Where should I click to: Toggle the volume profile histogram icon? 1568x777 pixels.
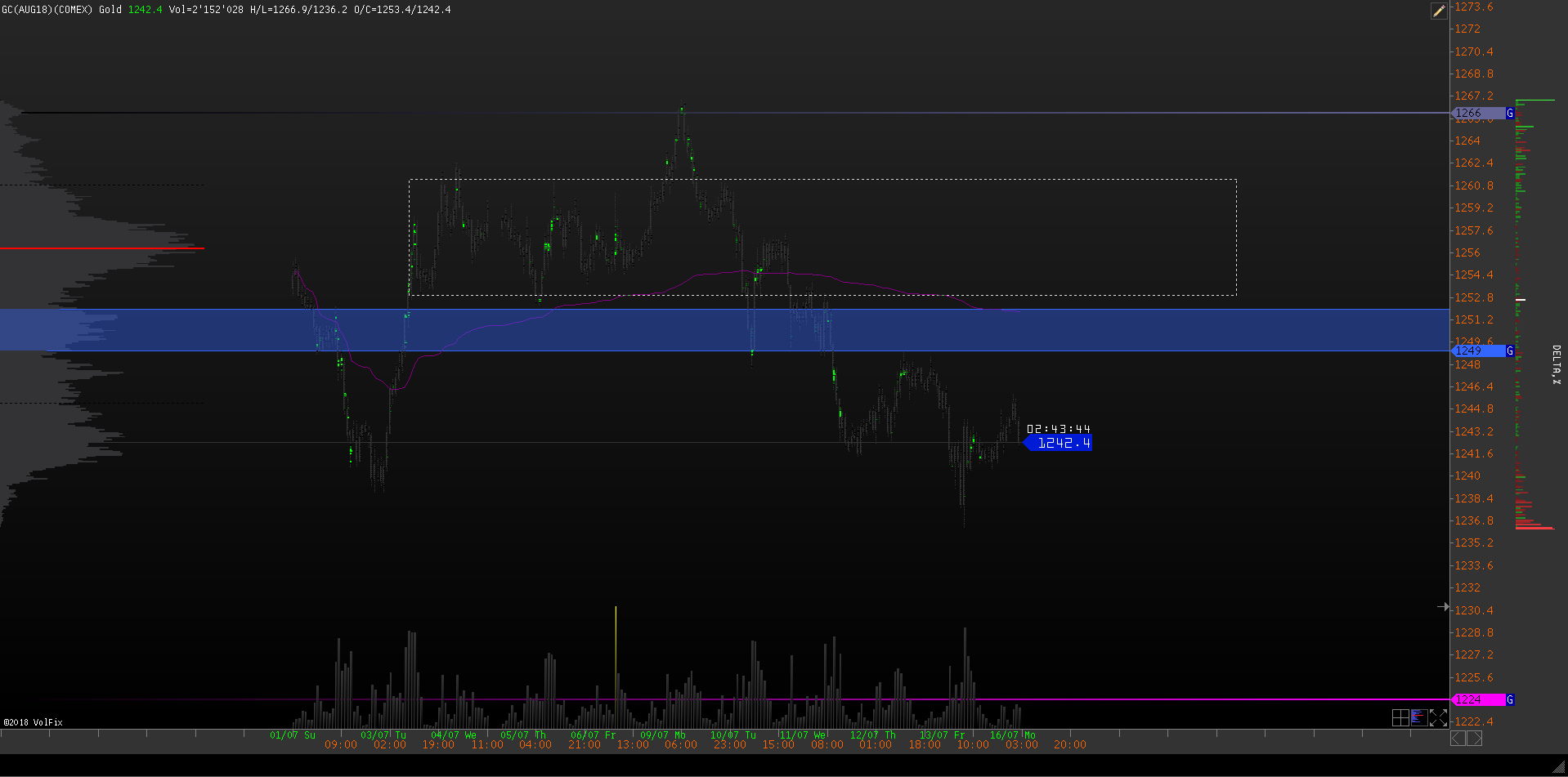coord(1419,717)
